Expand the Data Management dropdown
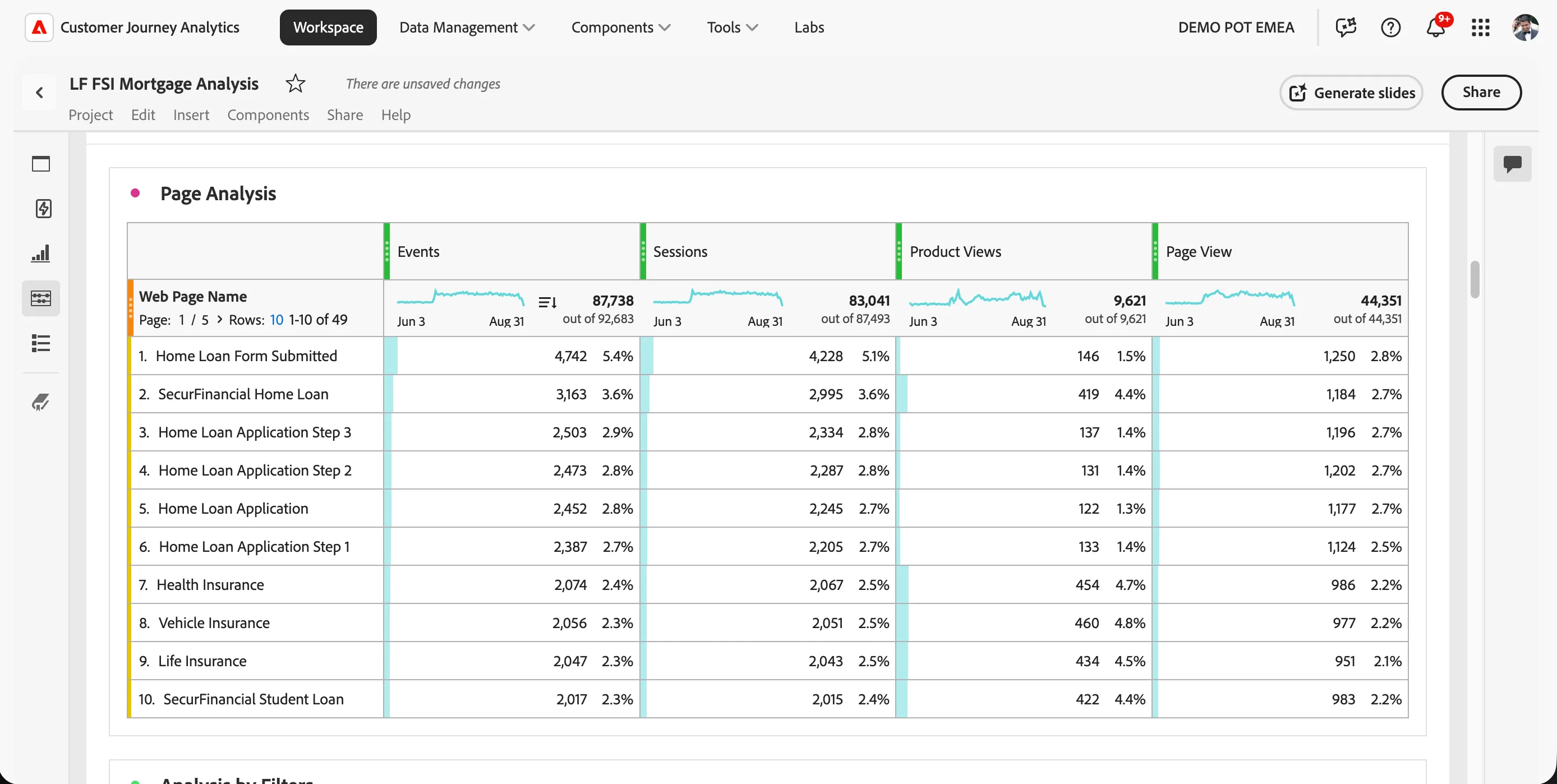 pos(467,27)
